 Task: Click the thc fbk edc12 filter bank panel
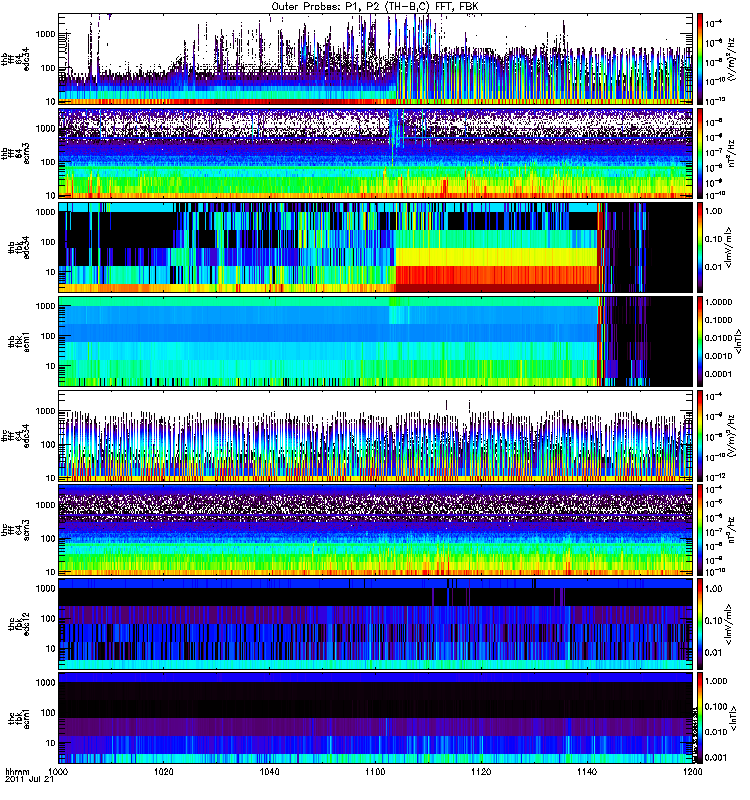tap(376, 623)
